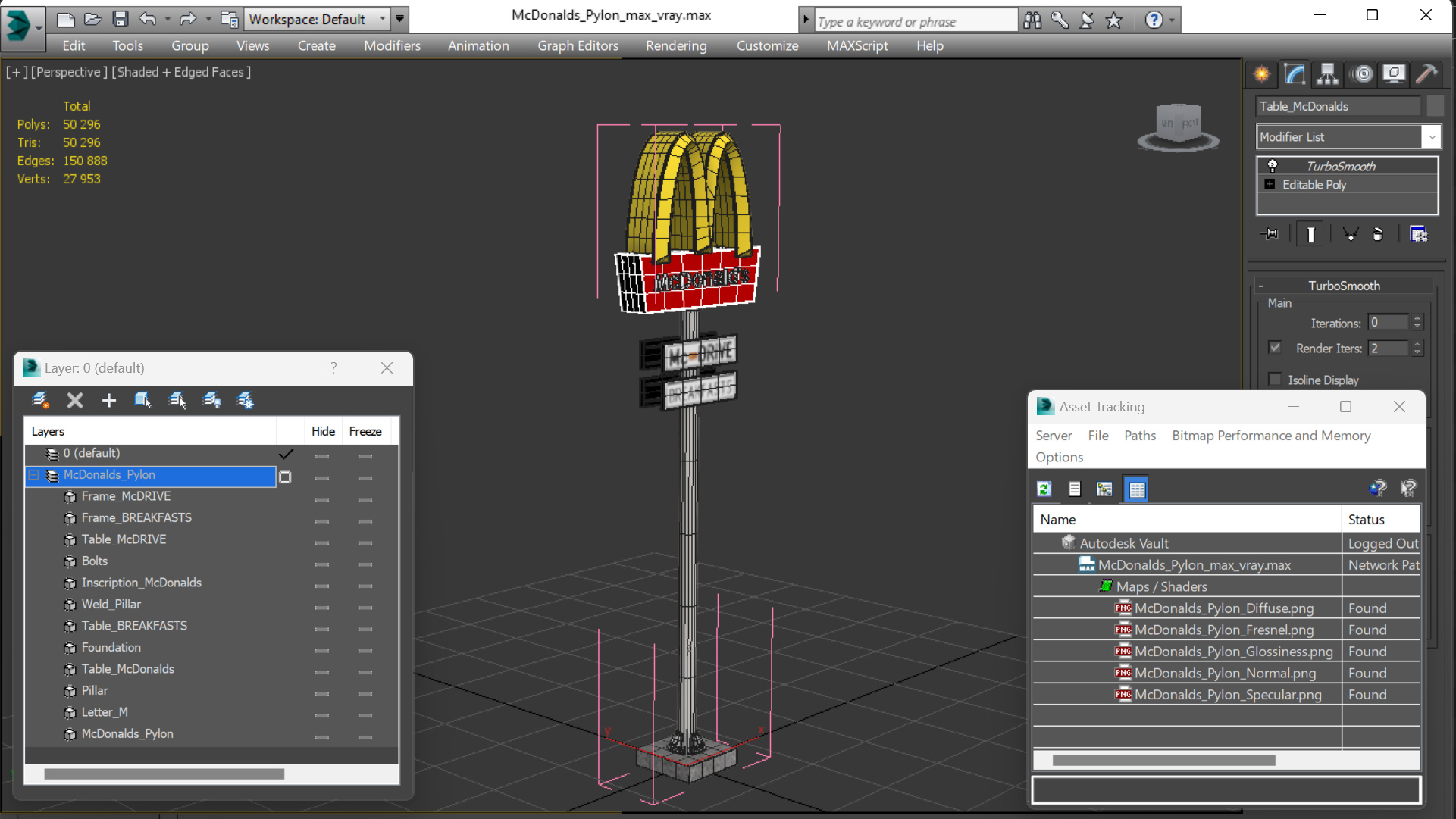Image resolution: width=1456 pixels, height=819 pixels.
Task: Open the Motion command panel tab
Action: [1363, 73]
